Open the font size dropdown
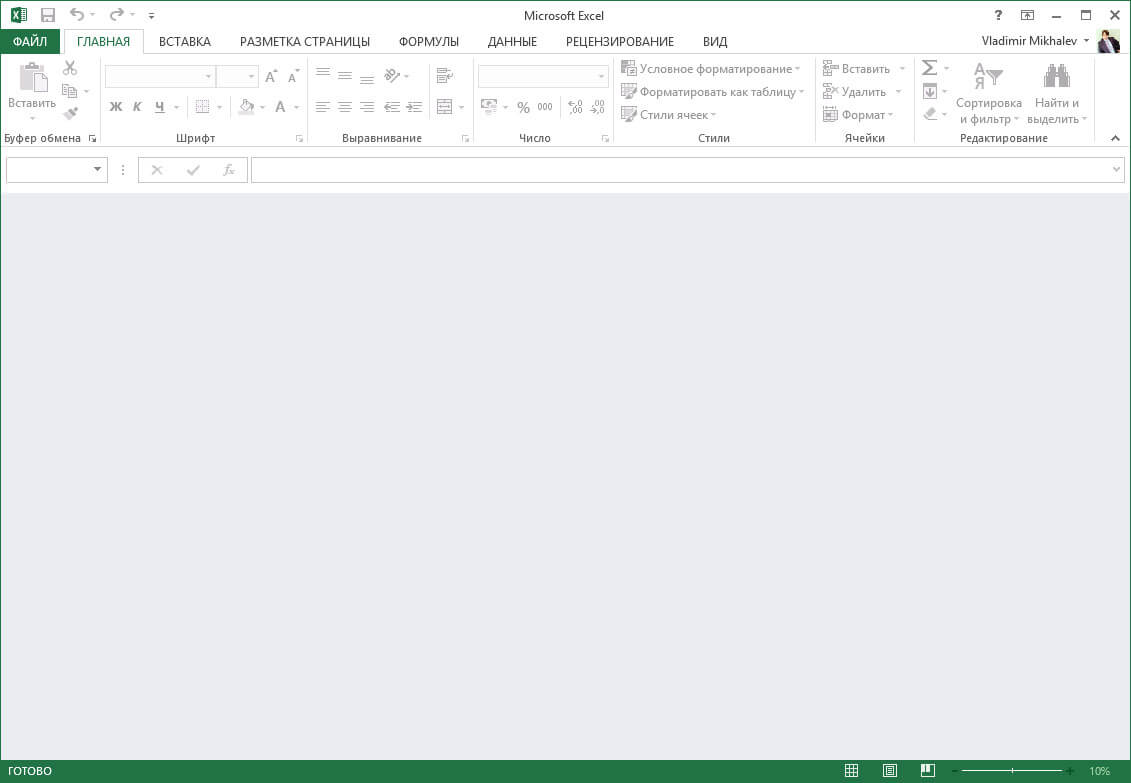1131x783 pixels. 251,76
